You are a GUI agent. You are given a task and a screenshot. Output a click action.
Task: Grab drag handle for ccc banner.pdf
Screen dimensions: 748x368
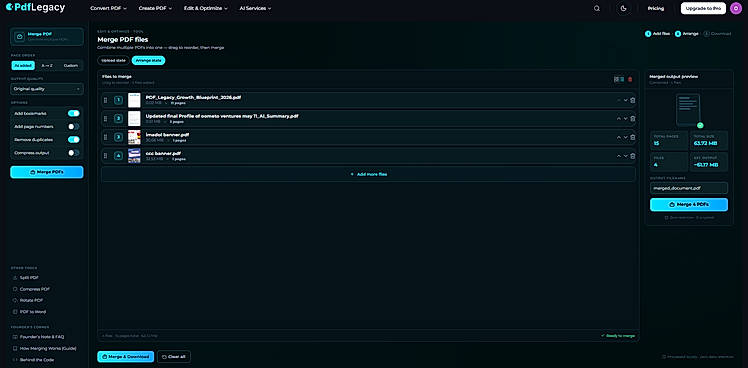point(105,156)
